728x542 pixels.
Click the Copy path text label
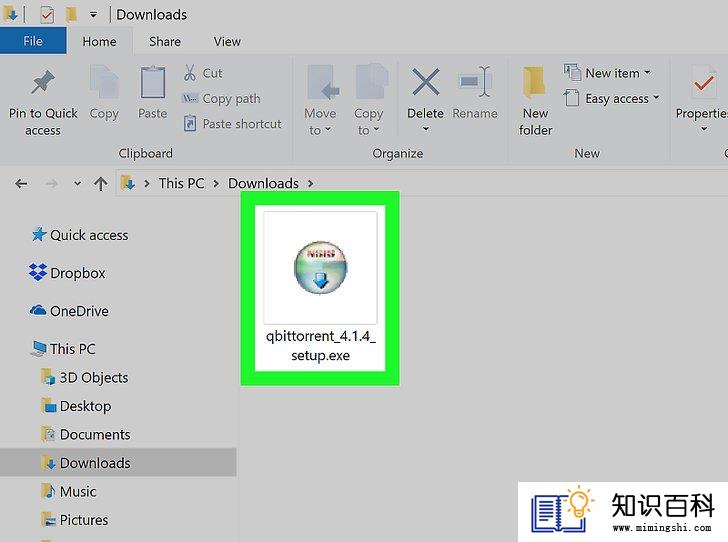click(x=231, y=98)
